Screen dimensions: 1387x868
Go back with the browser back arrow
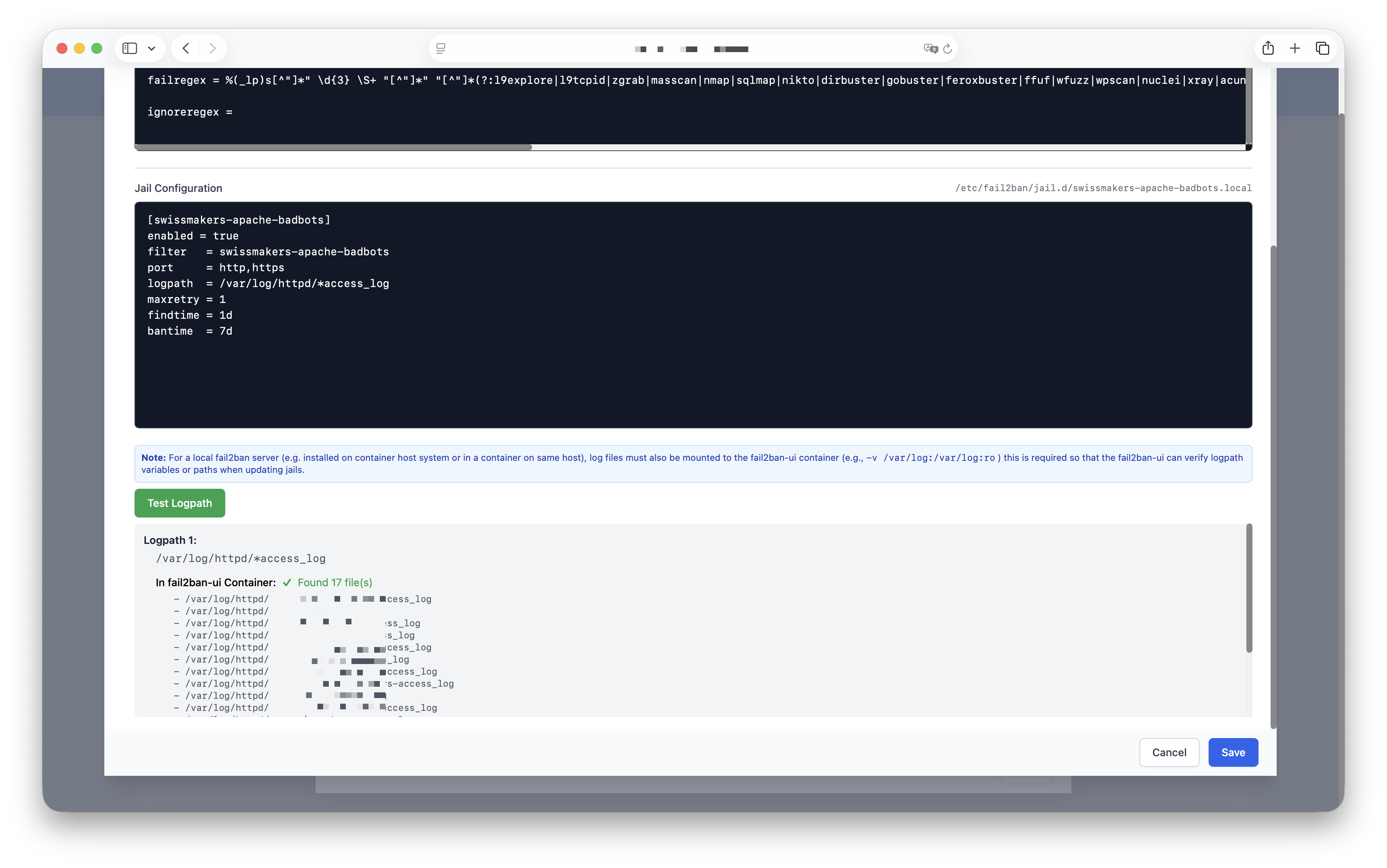[x=186, y=48]
